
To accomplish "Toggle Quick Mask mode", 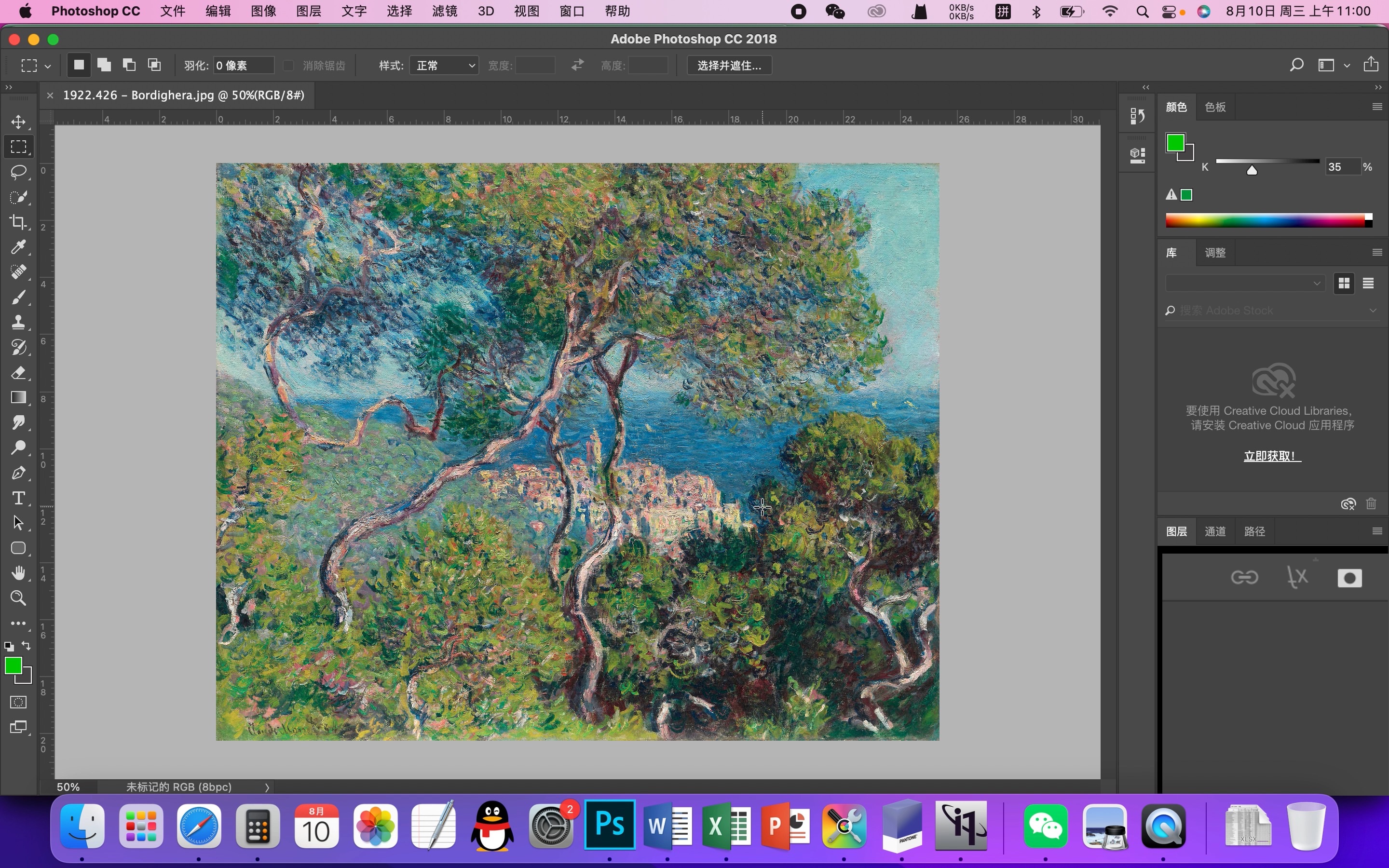I will tap(18, 703).
